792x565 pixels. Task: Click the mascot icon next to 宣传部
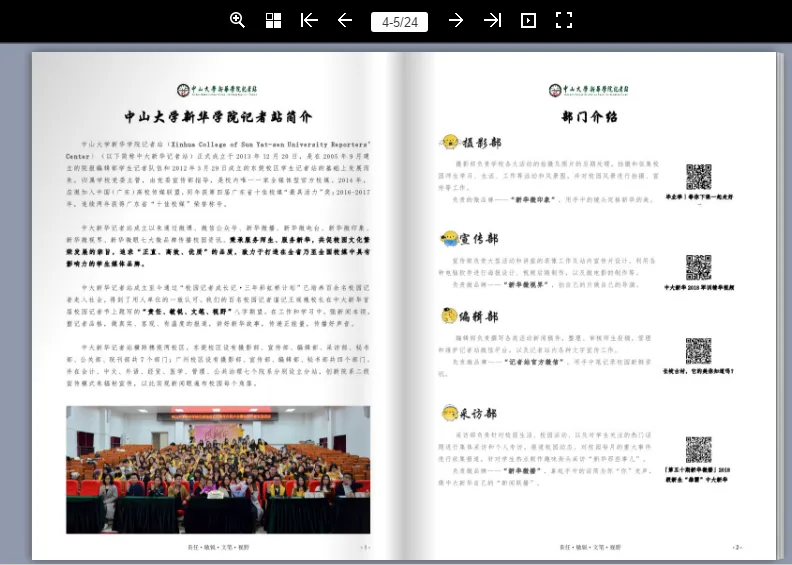pos(449,238)
